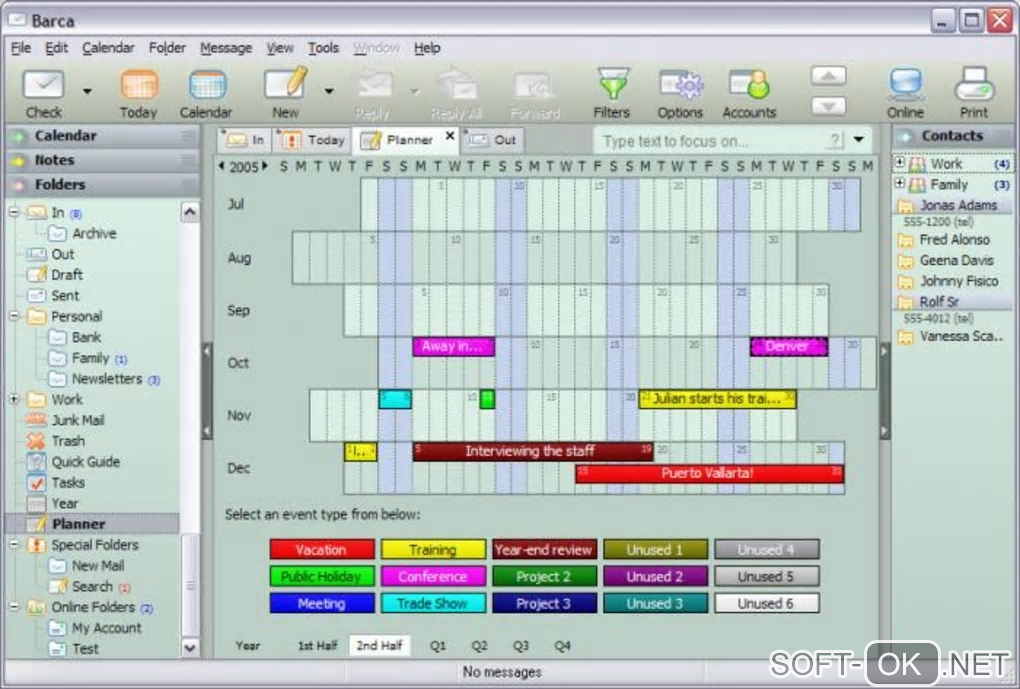
Task: Go to next year arrow
Action: point(265,167)
